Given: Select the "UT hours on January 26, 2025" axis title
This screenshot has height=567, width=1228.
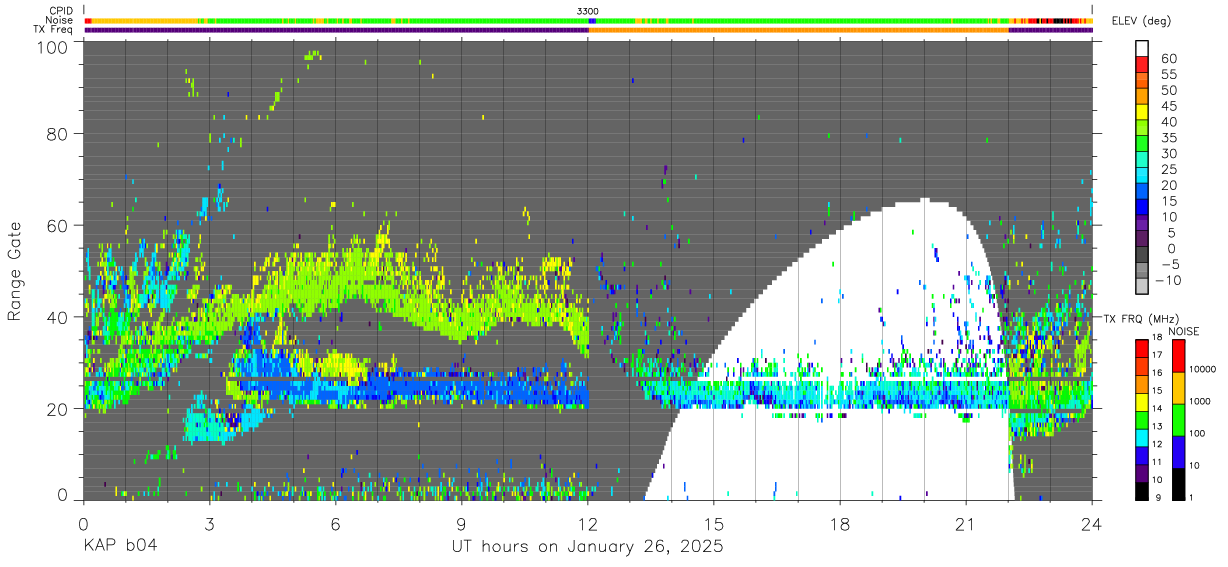Looking at the screenshot, I should (588, 547).
